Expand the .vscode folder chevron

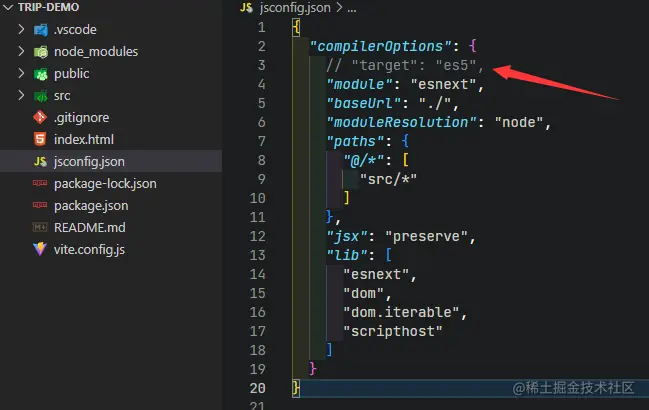click(x=21, y=29)
